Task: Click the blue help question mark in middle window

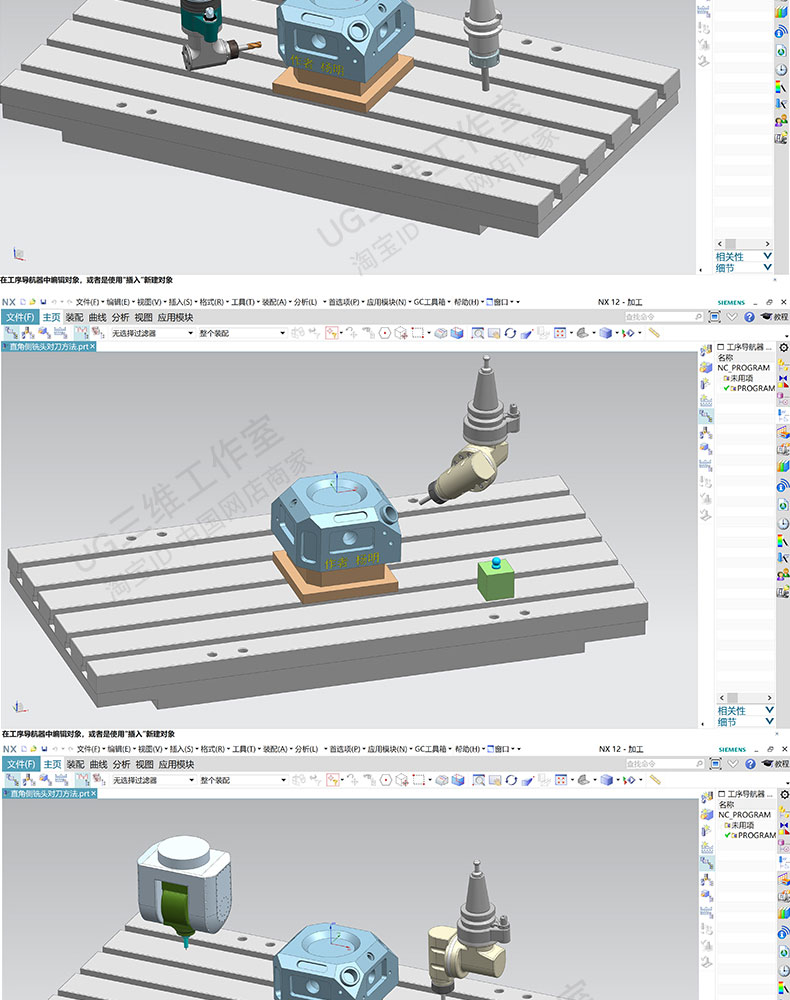Action: [x=748, y=317]
